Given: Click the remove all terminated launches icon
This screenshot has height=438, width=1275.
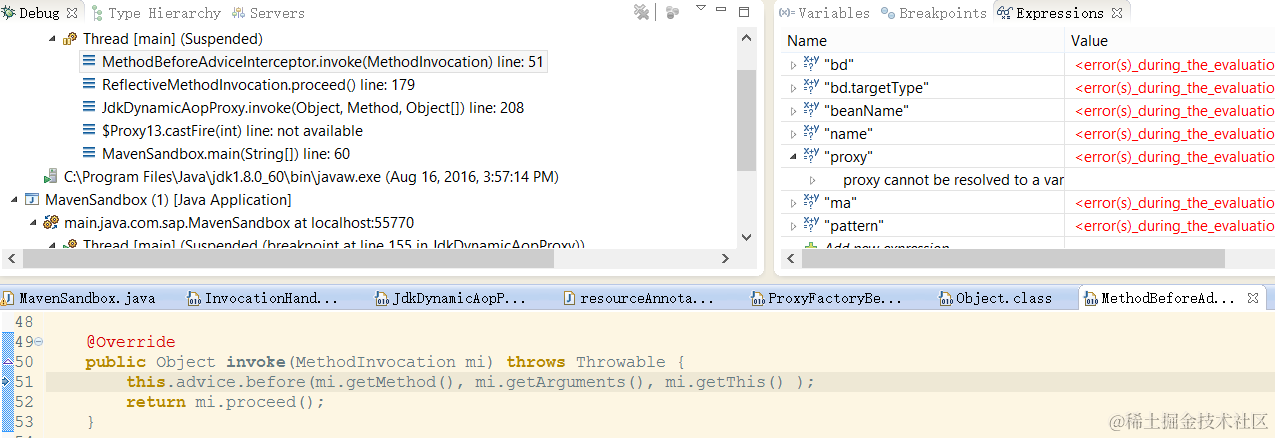Looking at the screenshot, I should point(642,12).
